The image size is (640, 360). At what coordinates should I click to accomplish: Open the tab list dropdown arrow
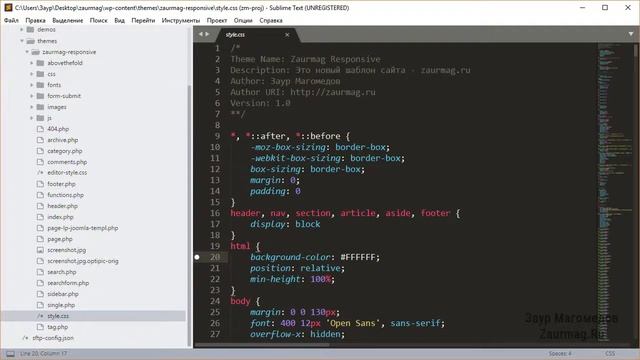631,34
